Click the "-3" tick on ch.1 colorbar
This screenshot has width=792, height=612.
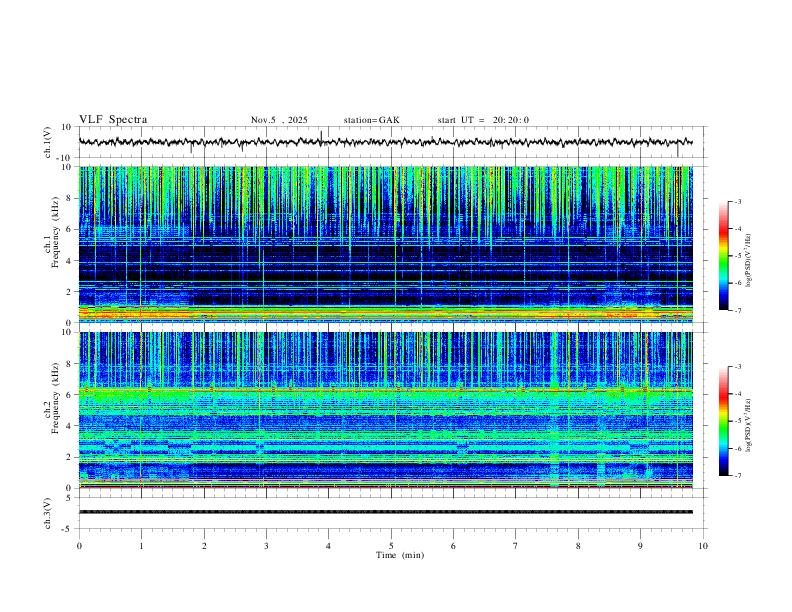tap(737, 201)
